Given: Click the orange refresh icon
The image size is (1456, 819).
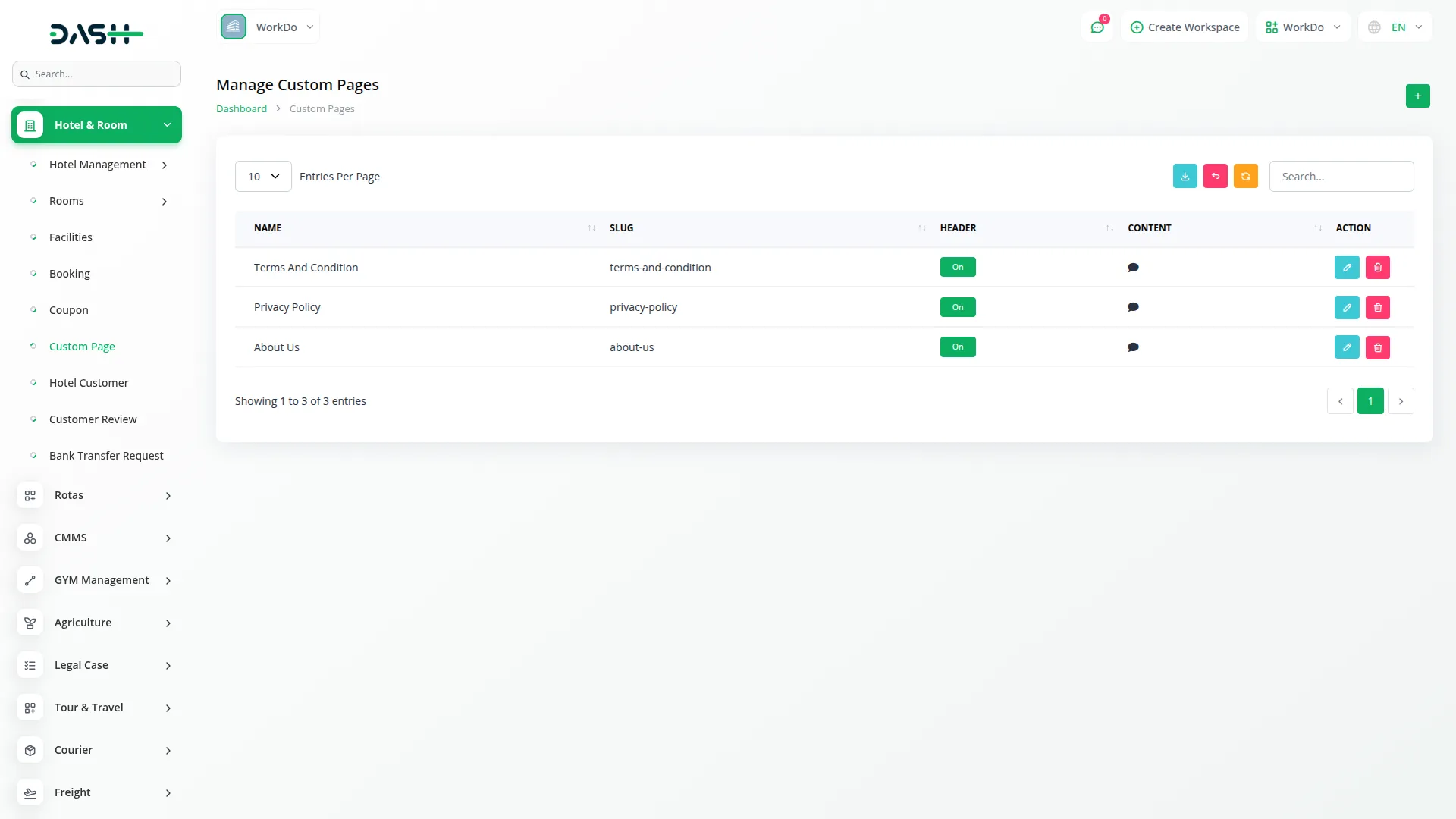Looking at the screenshot, I should [x=1245, y=176].
